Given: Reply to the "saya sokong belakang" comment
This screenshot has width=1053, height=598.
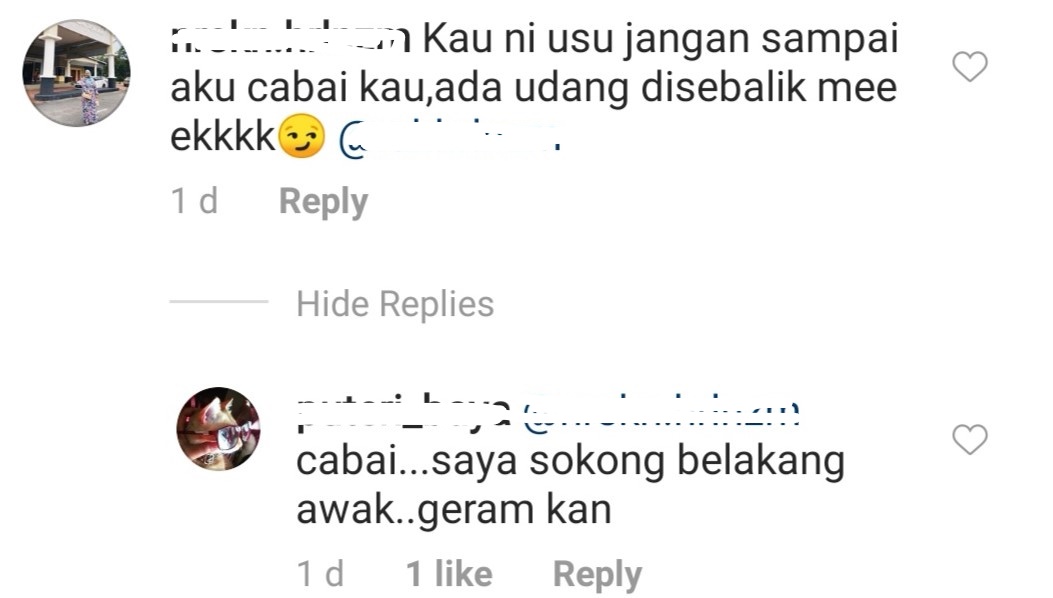Looking at the screenshot, I should coord(597,574).
